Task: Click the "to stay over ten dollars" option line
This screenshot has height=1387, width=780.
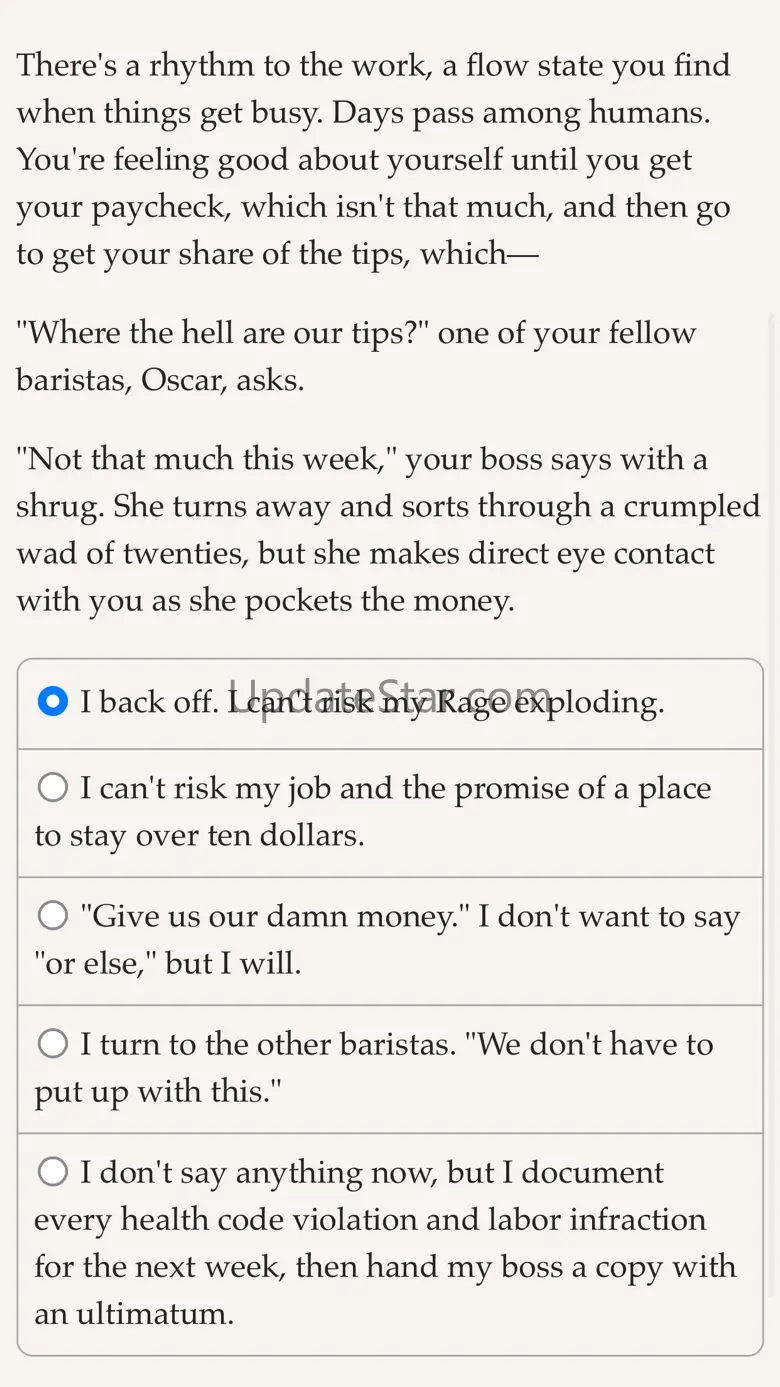Action: tap(199, 836)
